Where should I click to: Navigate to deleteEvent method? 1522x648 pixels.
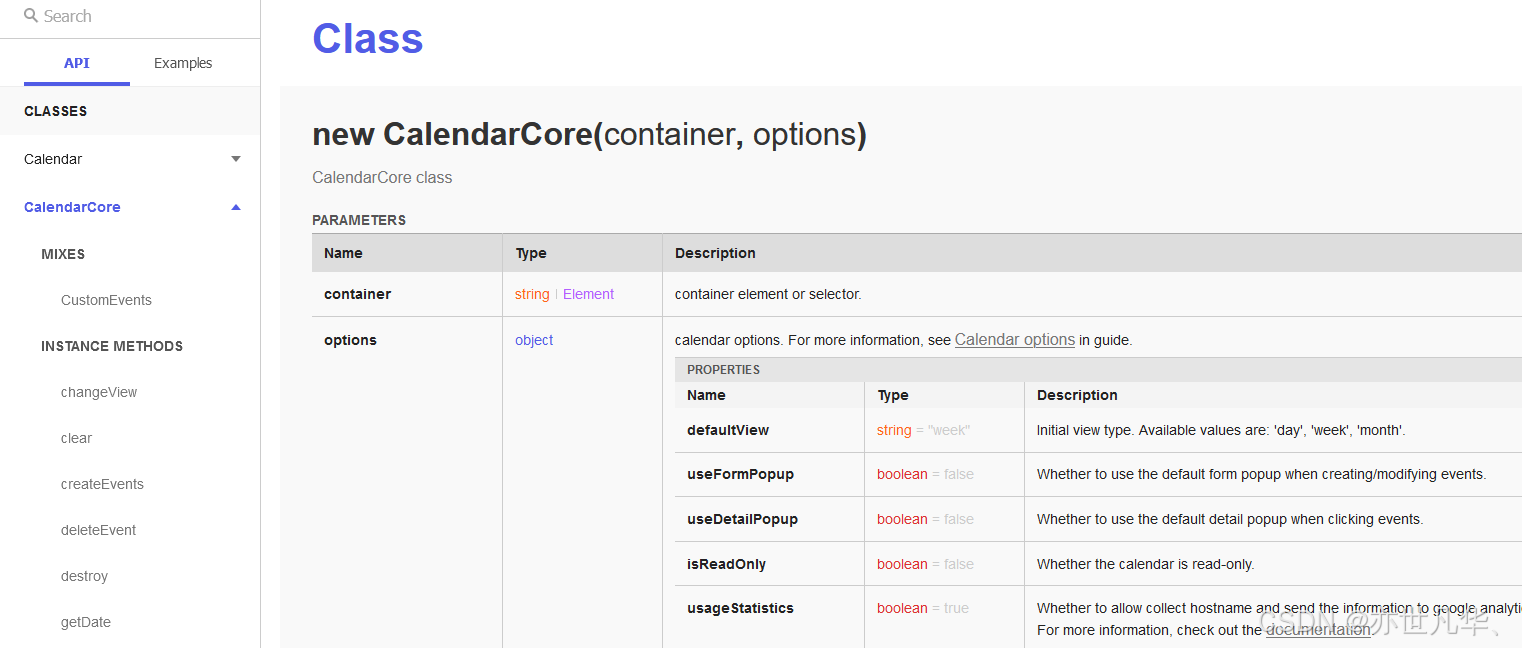[98, 530]
